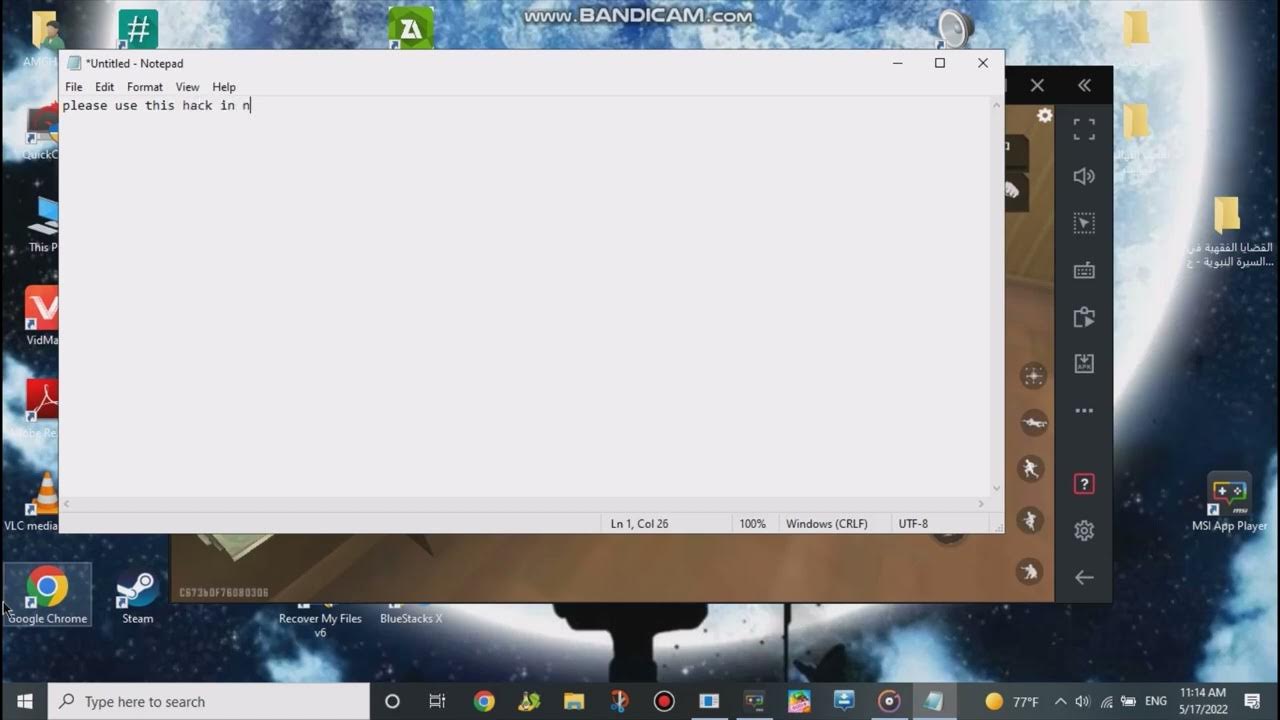The height and width of the screenshot is (720, 1280).
Task: Click the '100%' zoom status in Notepad
Action: tap(752, 524)
